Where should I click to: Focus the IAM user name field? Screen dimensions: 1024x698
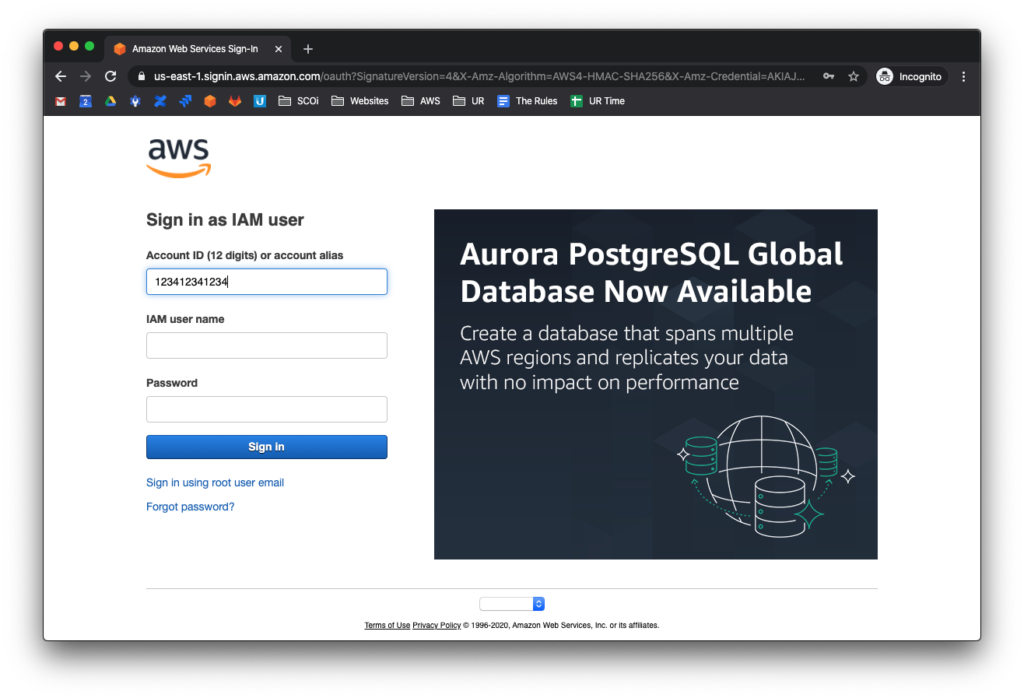pos(266,345)
